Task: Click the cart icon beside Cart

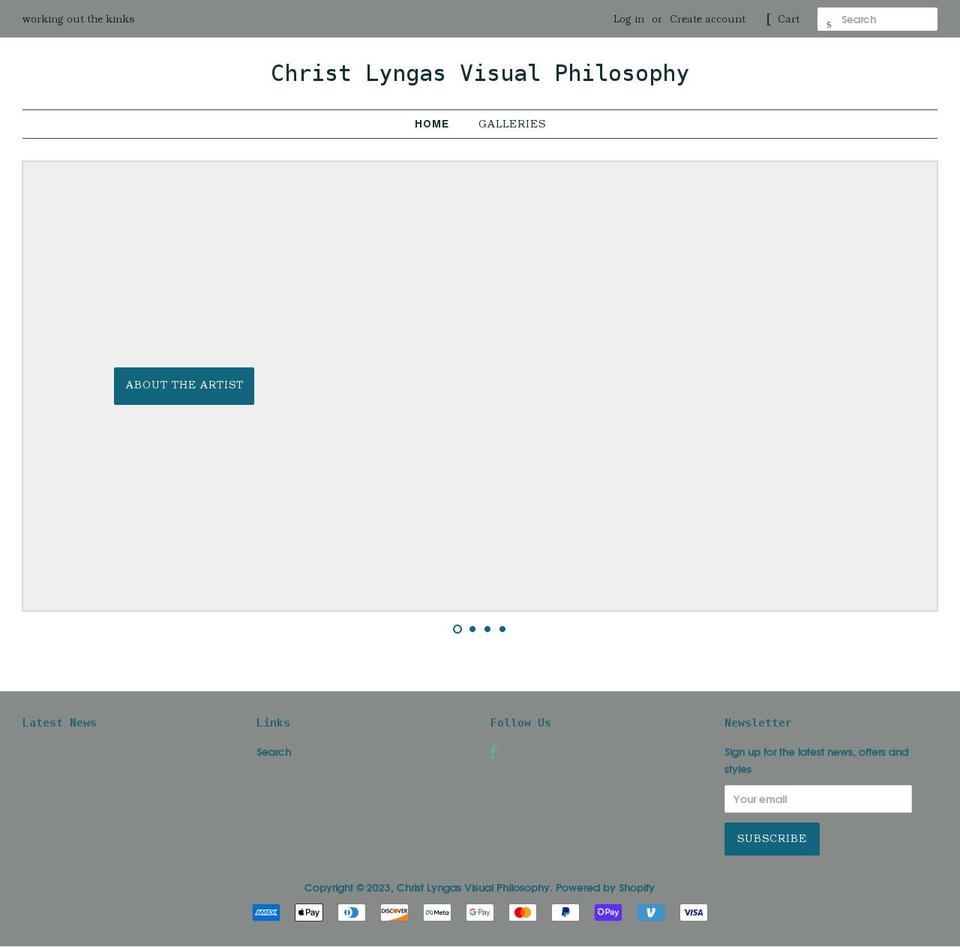Action: [x=769, y=20]
